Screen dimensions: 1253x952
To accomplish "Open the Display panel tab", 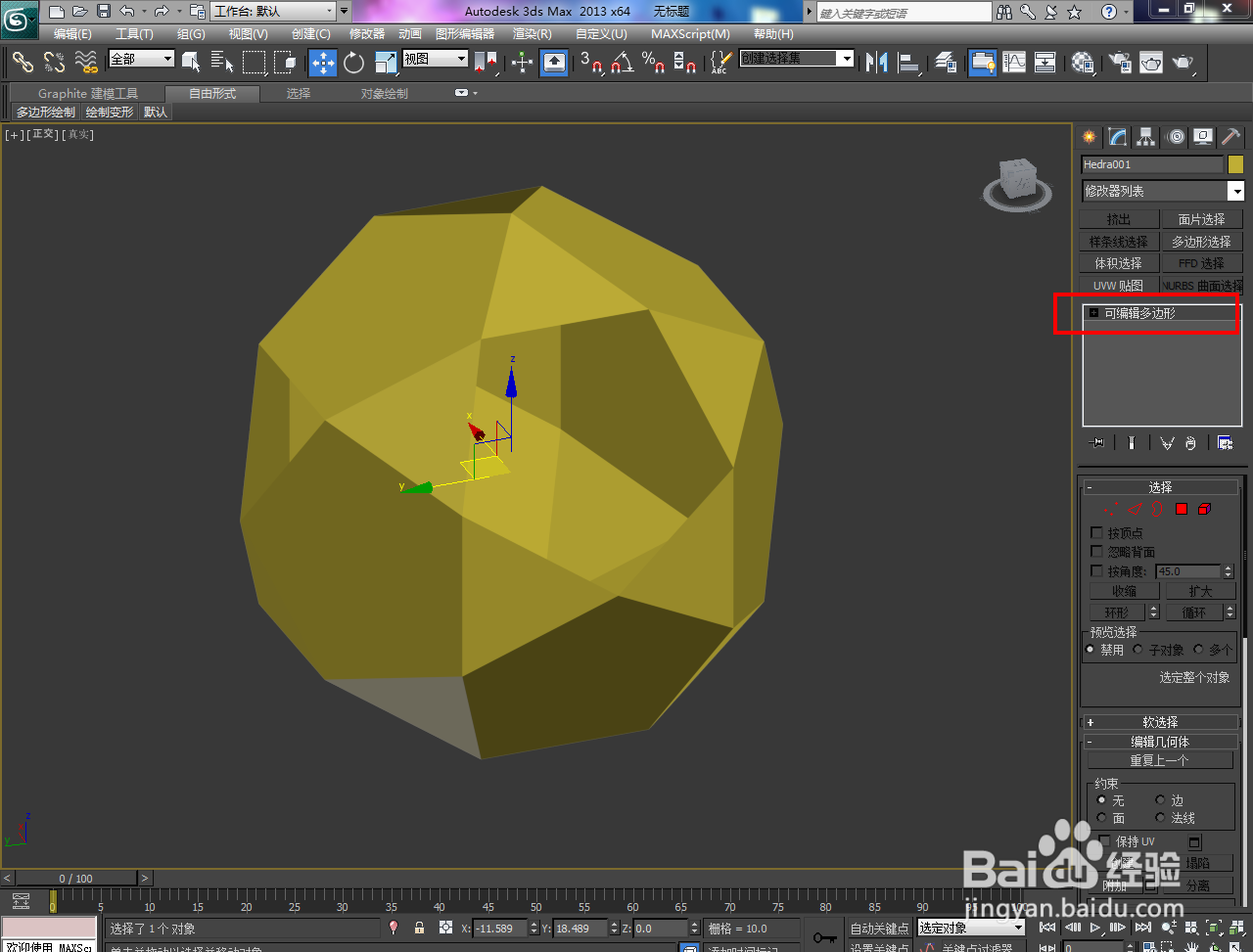I will (1203, 137).
